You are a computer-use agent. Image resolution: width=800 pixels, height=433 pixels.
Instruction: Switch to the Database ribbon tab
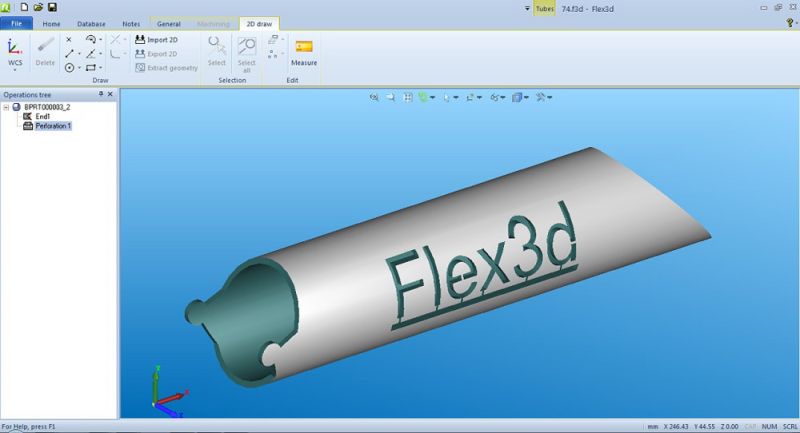pyautogui.click(x=91, y=23)
